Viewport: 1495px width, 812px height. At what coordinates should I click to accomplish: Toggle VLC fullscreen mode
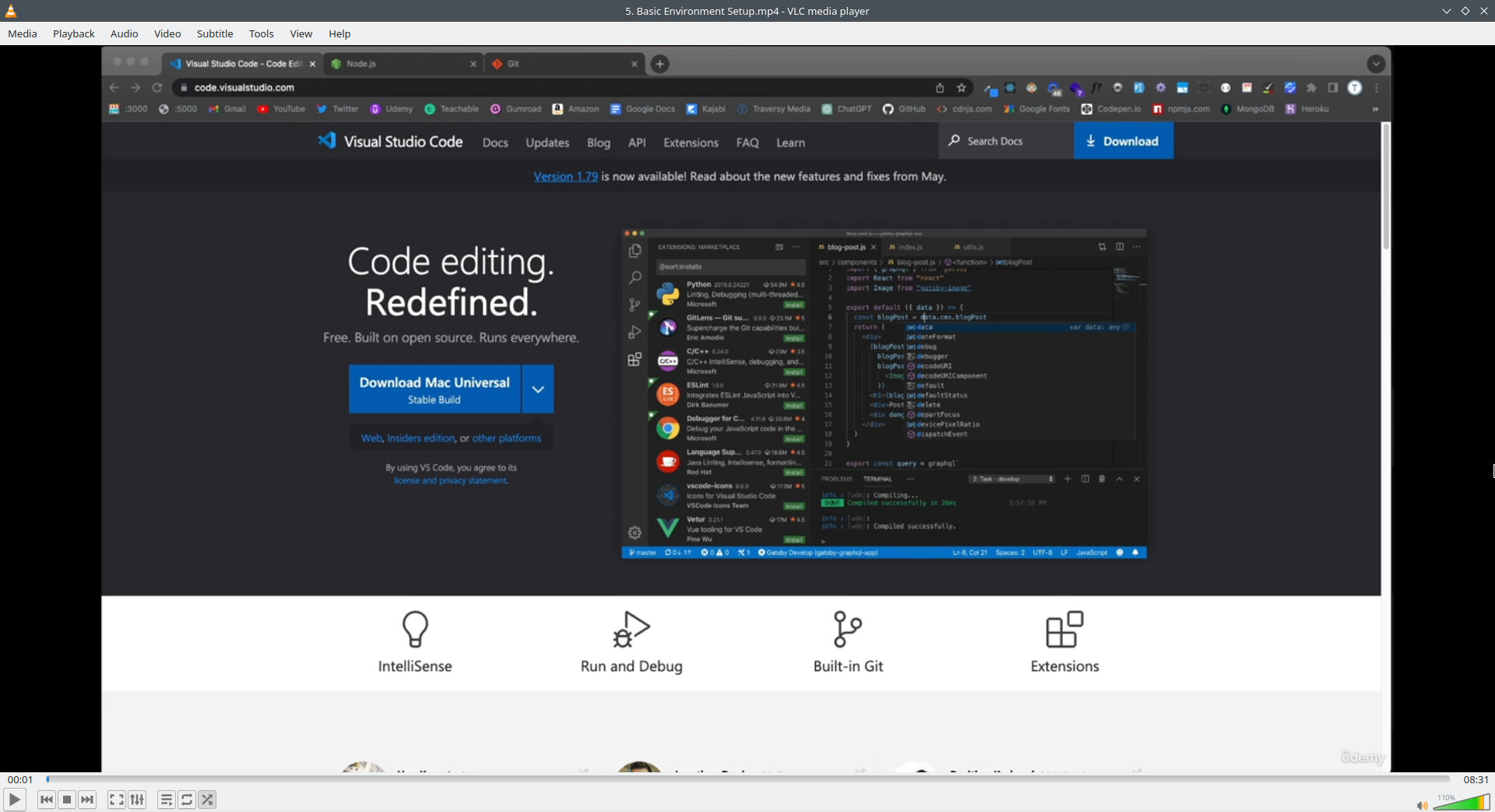(x=116, y=800)
